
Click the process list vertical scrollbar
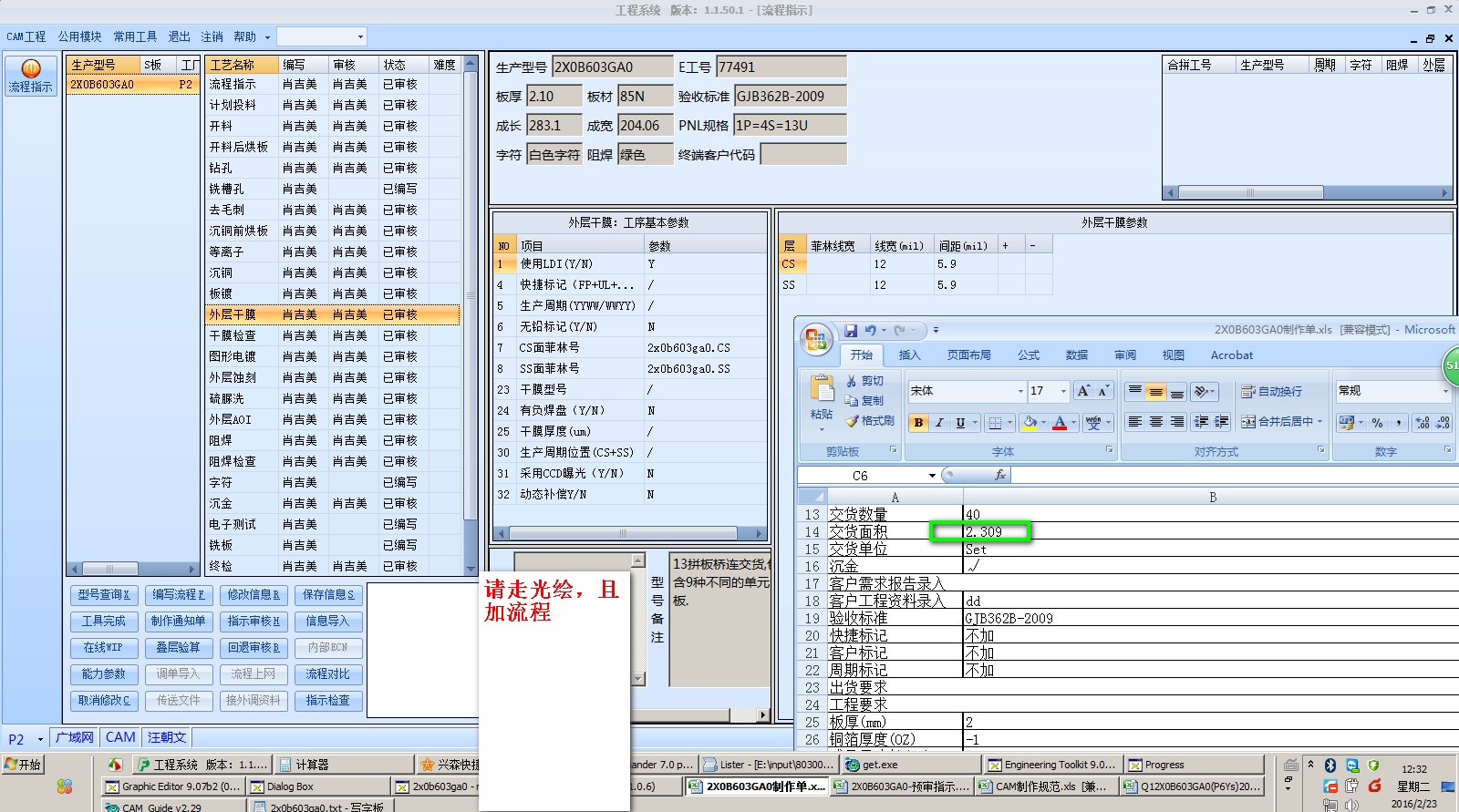471,314
